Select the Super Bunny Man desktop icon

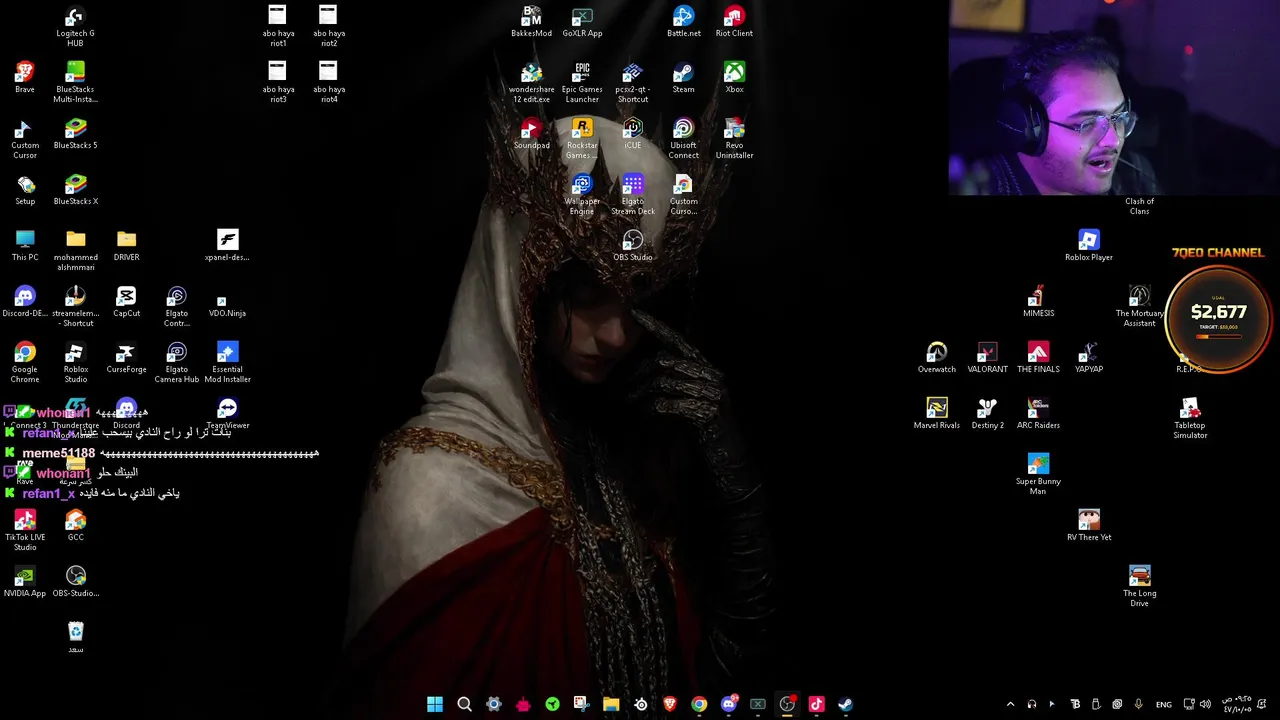point(1038,474)
